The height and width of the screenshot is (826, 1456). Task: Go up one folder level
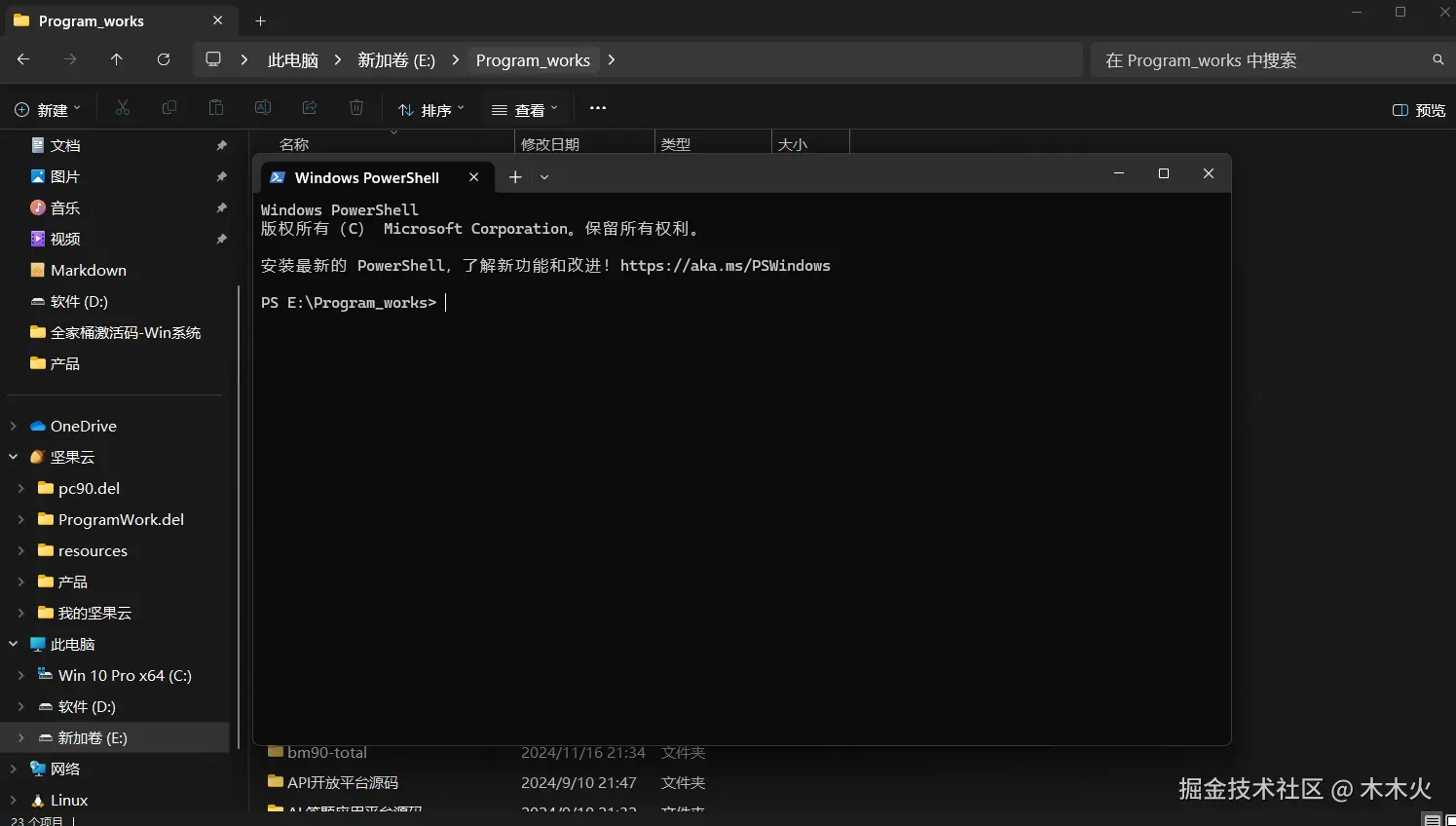(x=117, y=59)
